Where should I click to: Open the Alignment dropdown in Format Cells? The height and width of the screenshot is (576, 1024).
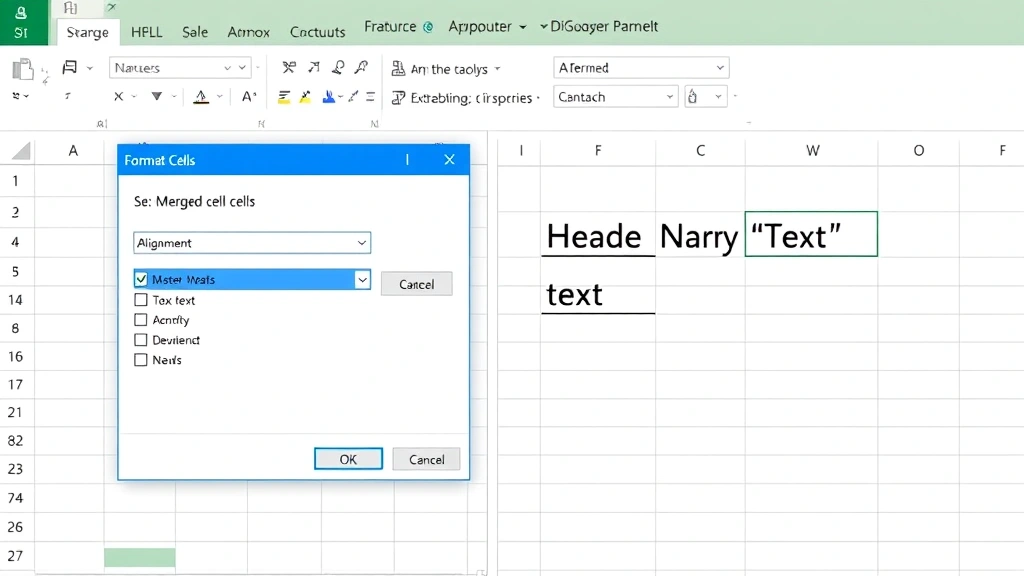(251, 242)
